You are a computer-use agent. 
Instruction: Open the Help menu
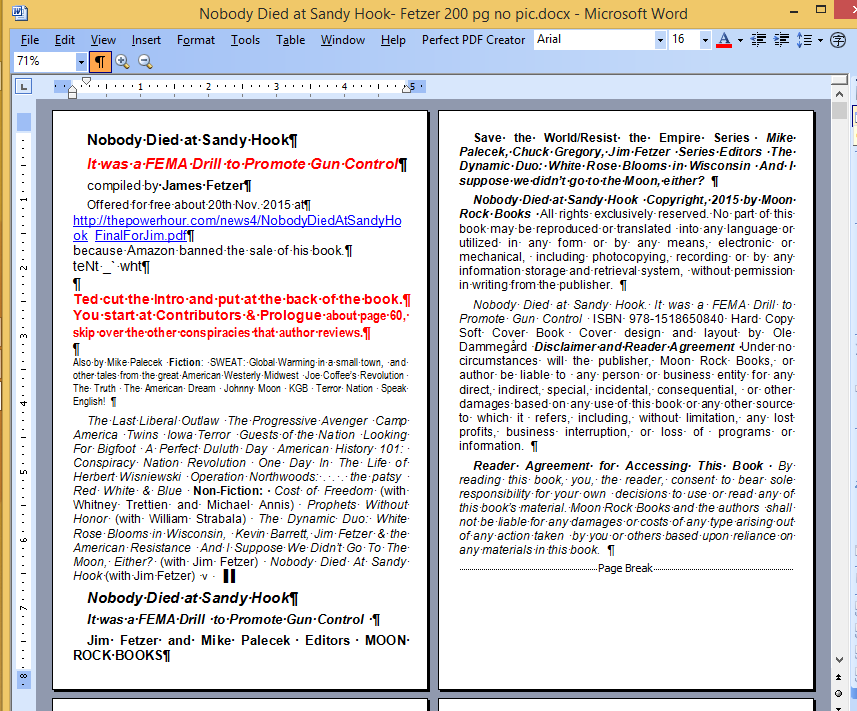point(393,40)
